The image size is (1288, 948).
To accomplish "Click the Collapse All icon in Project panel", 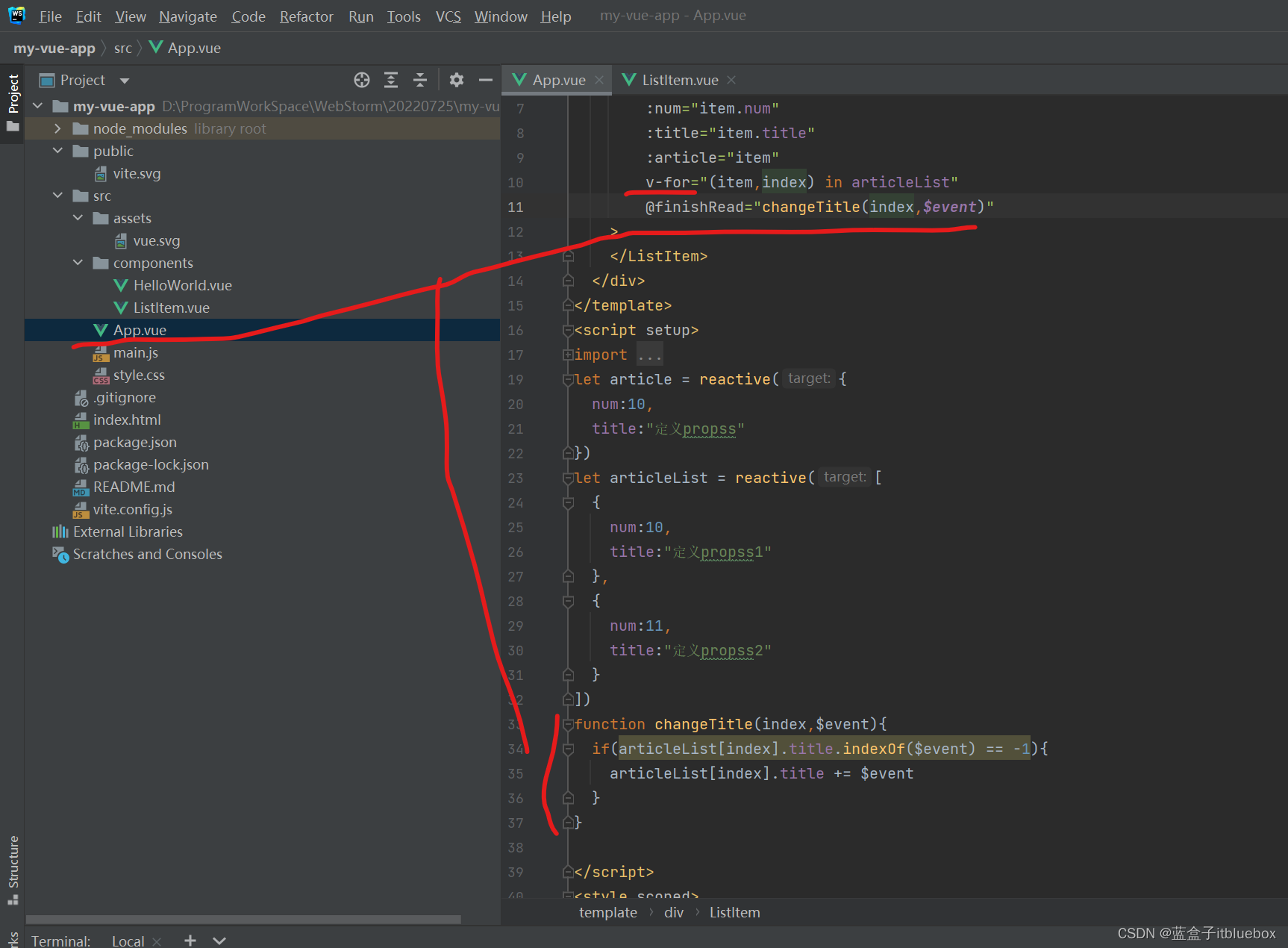I will (420, 80).
